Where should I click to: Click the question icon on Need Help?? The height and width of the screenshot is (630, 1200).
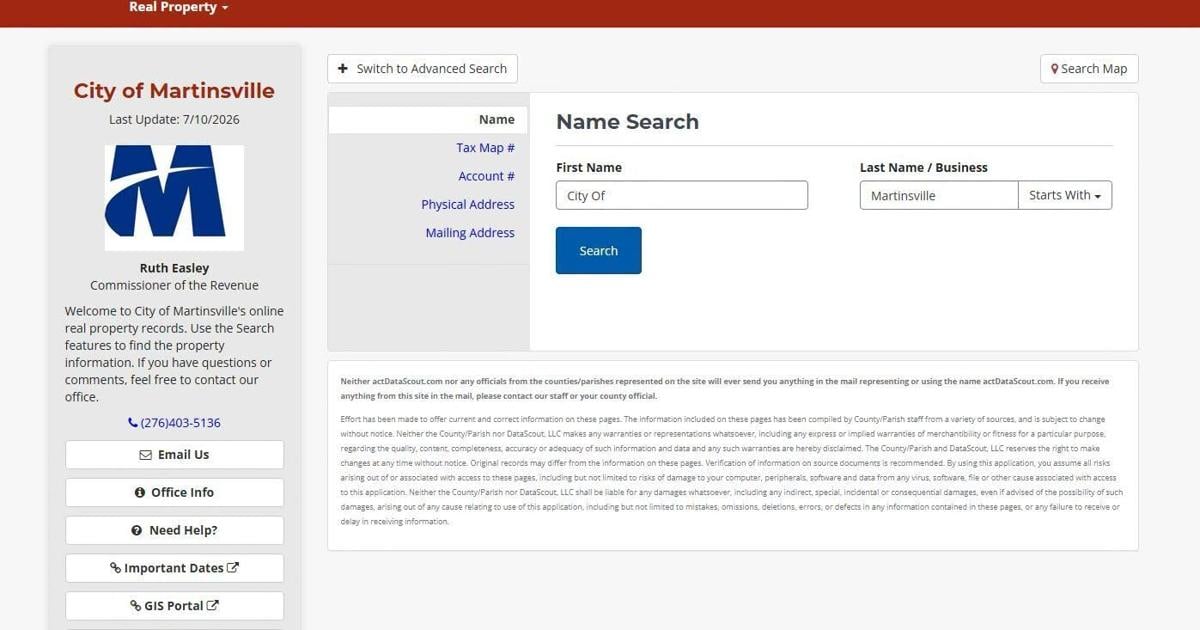[x=137, y=531]
